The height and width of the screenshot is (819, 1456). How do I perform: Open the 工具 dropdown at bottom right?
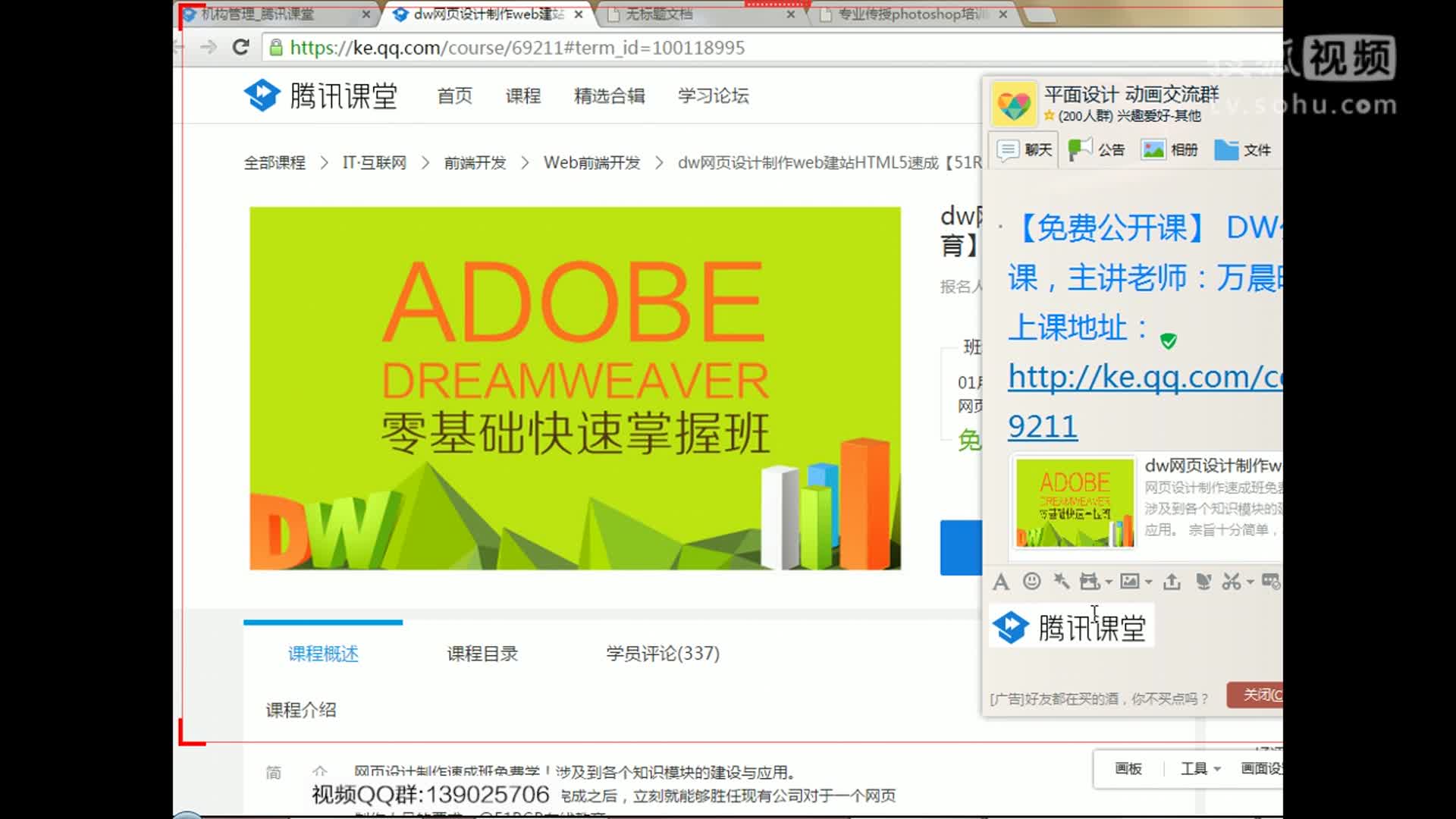1200,769
